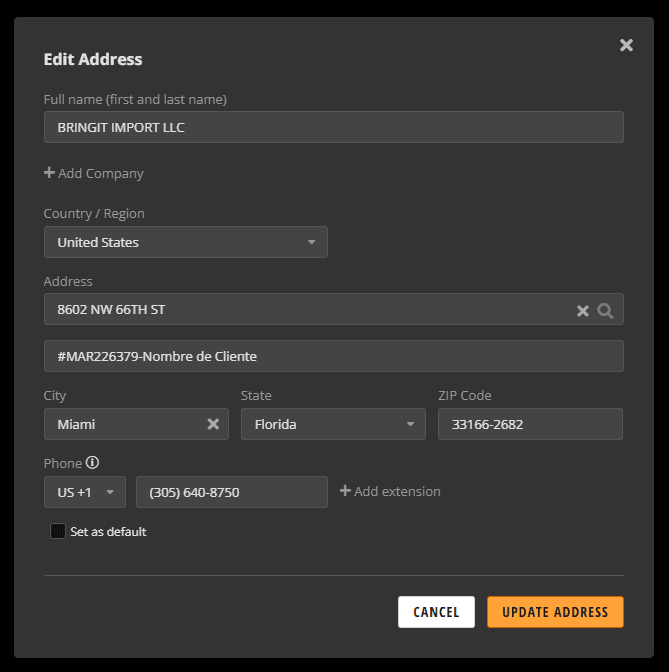Focus the Full name input field
The image size is (669, 672).
point(333,127)
